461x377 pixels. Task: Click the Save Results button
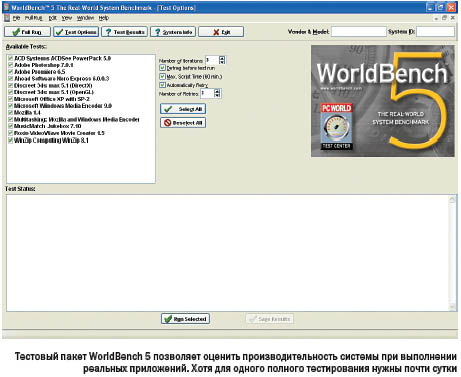tap(270, 319)
